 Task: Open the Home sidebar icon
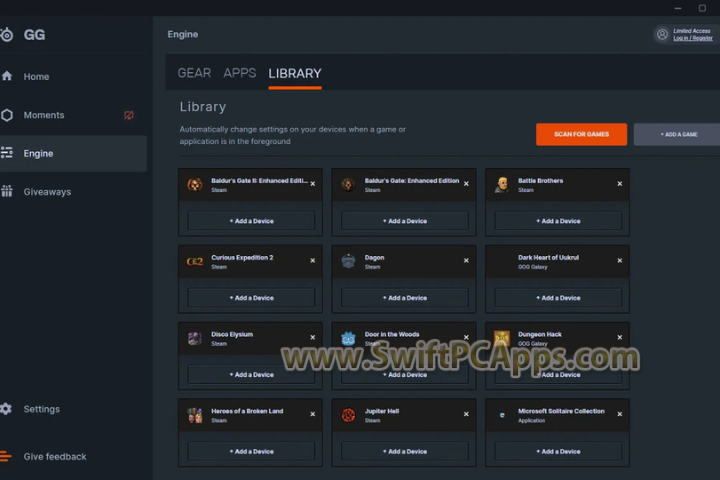click(x=7, y=76)
